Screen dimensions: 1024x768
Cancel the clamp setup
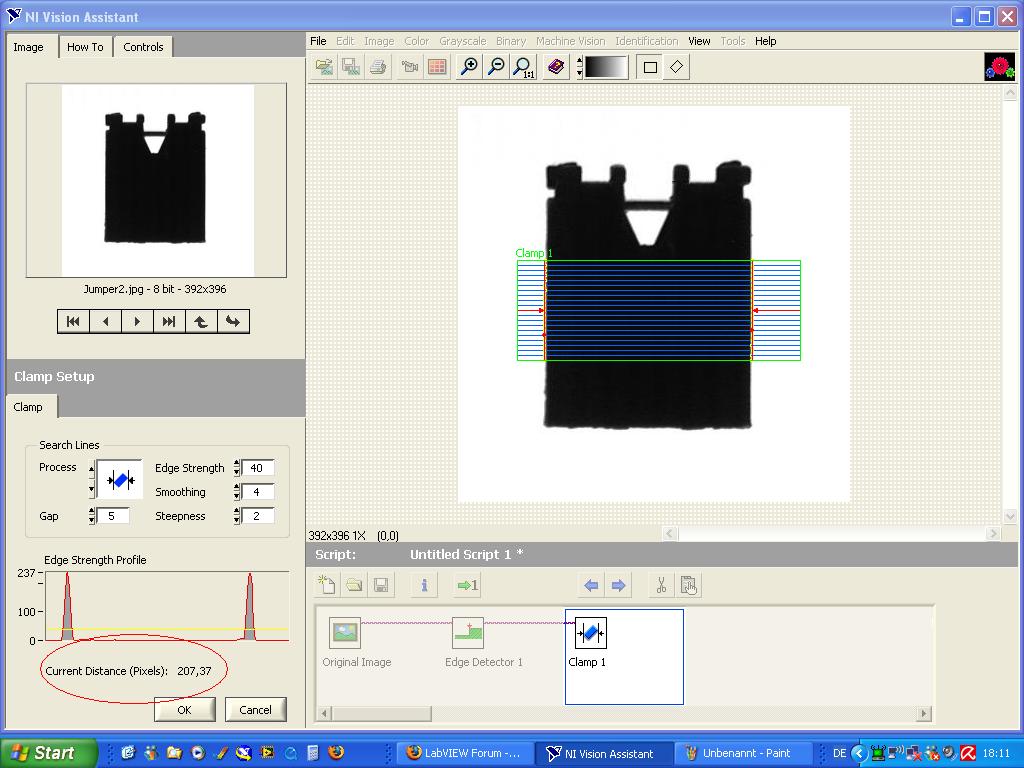click(x=255, y=709)
